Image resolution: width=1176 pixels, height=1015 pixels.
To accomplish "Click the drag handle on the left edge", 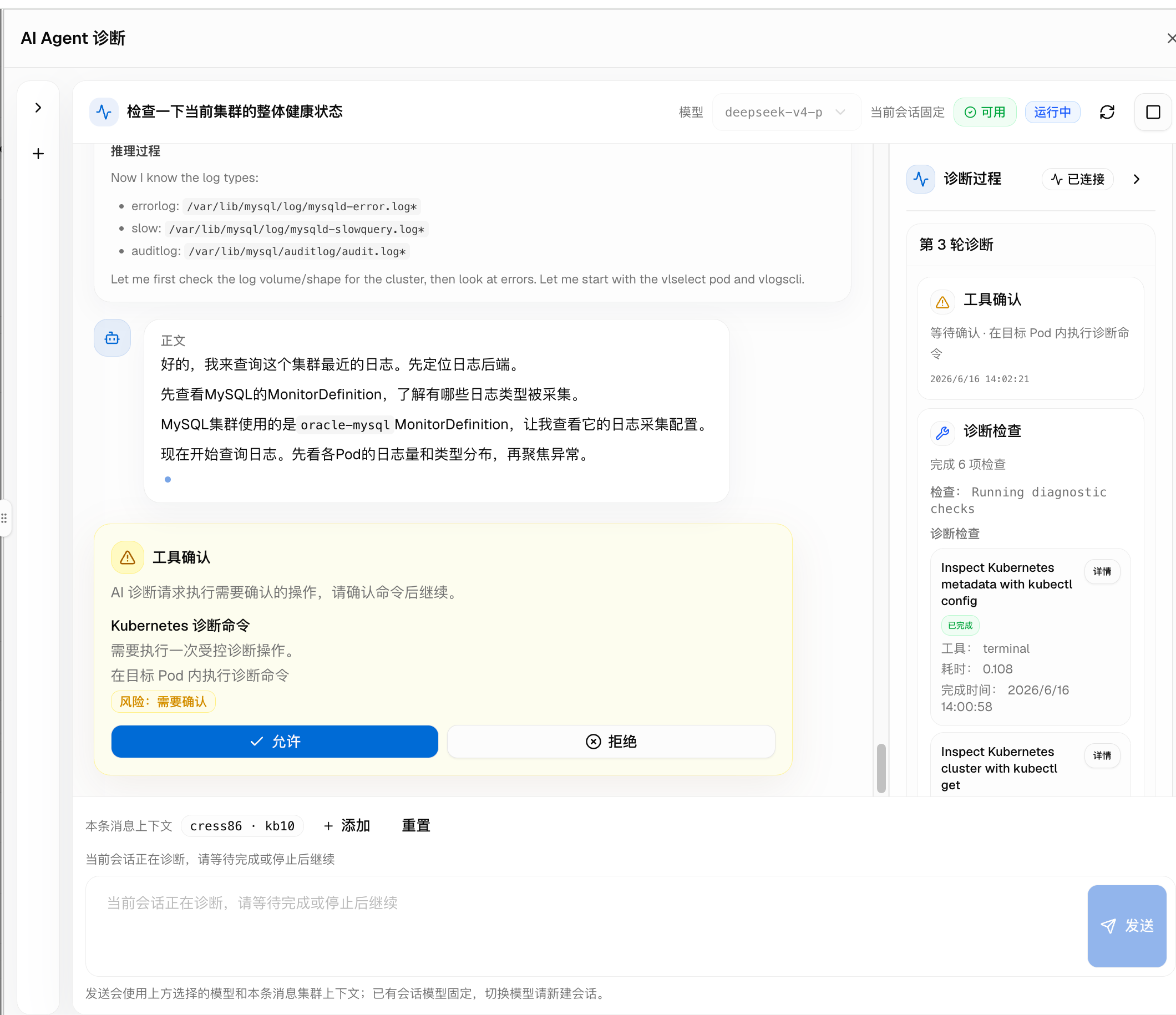I will [4, 518].
